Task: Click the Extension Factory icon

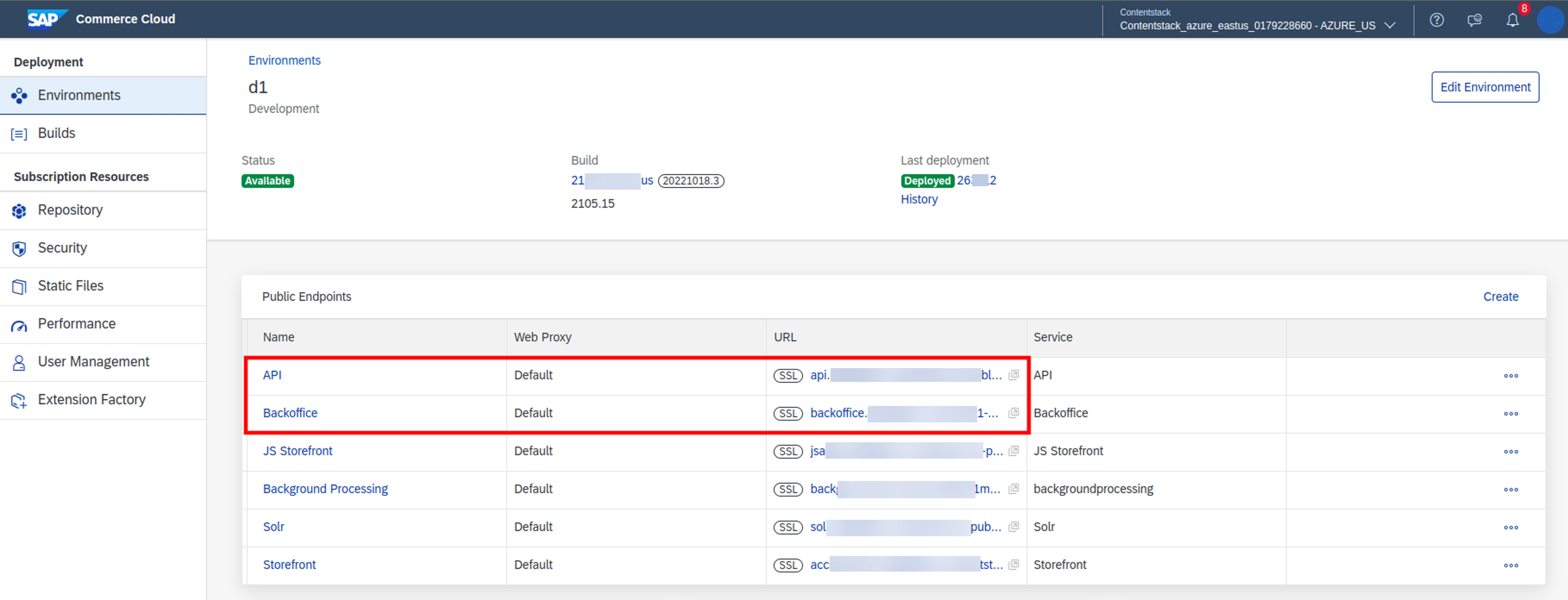Action: (x=19, y=400)
